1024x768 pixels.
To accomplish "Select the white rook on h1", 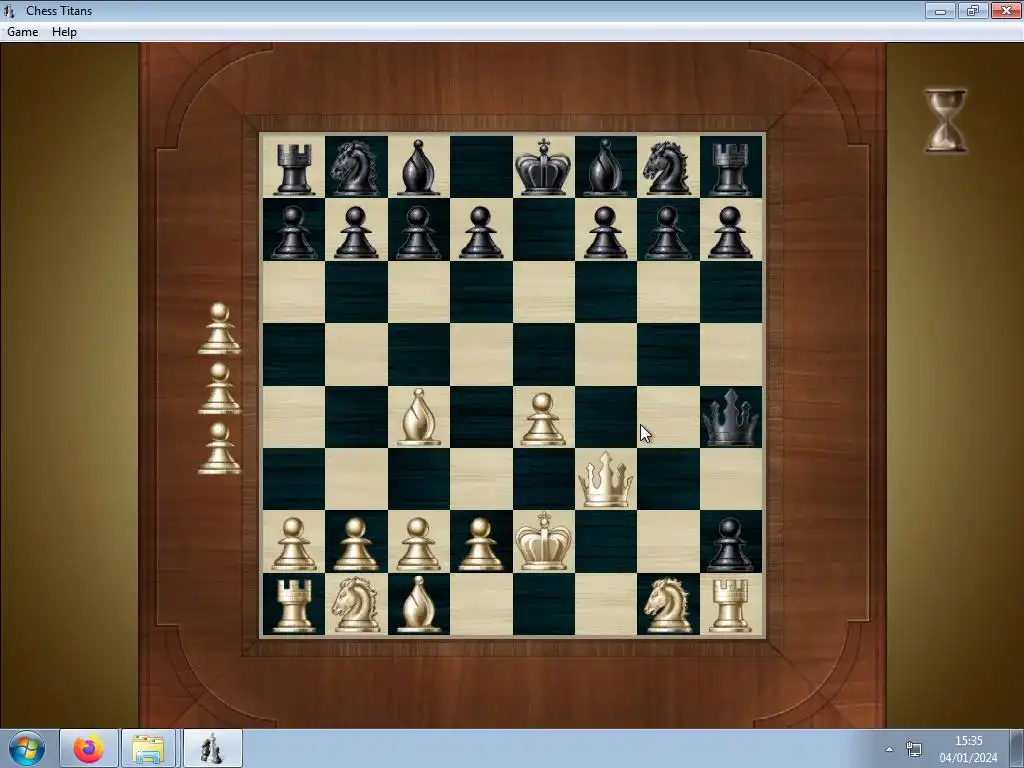I will point(730,606).
